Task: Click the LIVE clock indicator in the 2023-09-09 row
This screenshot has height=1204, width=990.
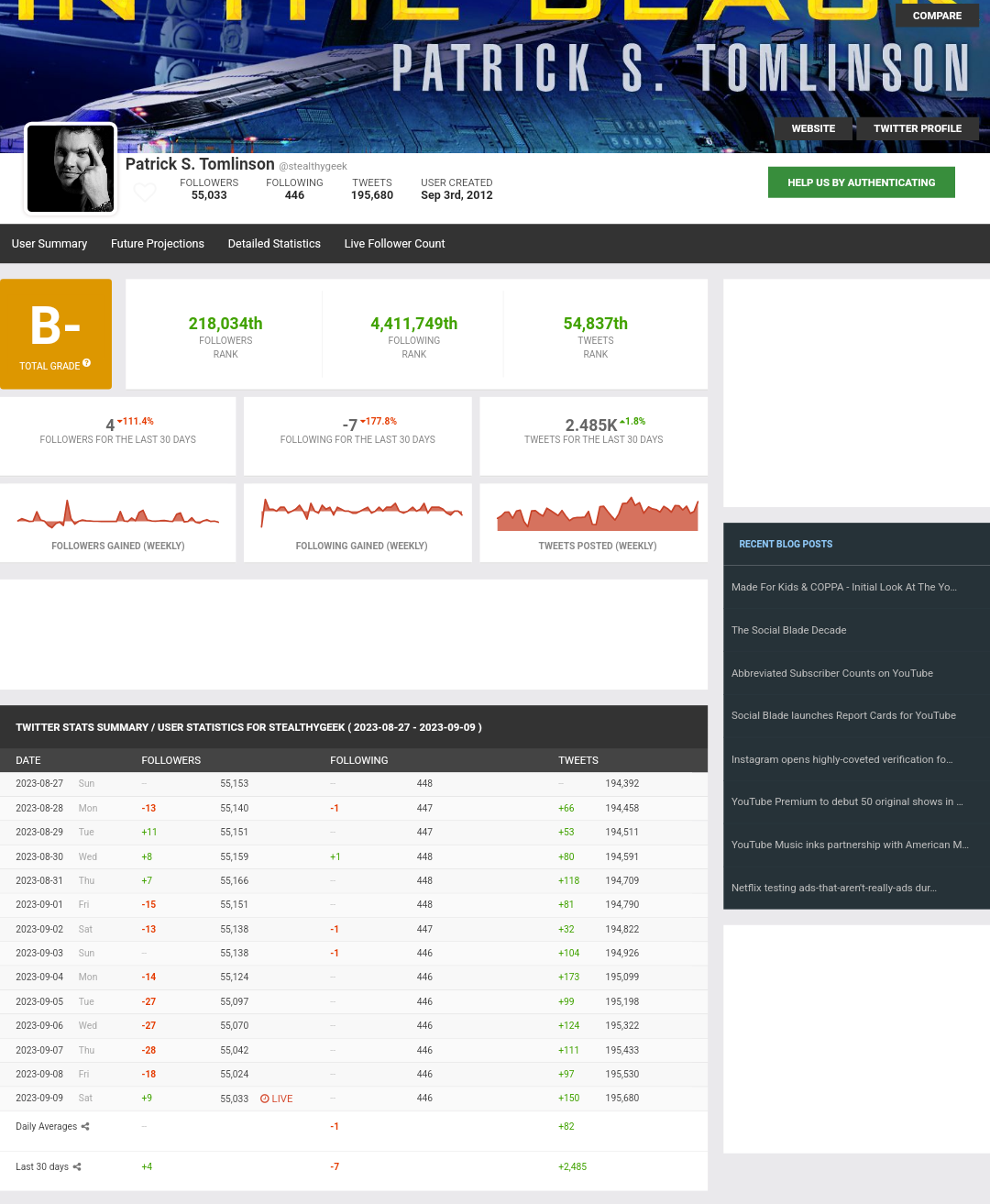Action: pyautogui.click(x=276, y=1099)
